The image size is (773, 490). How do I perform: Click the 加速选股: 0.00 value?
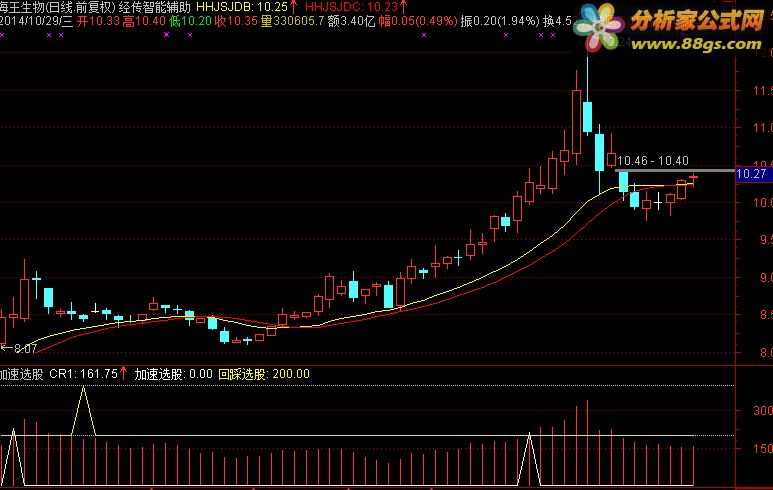pos(174,374)
